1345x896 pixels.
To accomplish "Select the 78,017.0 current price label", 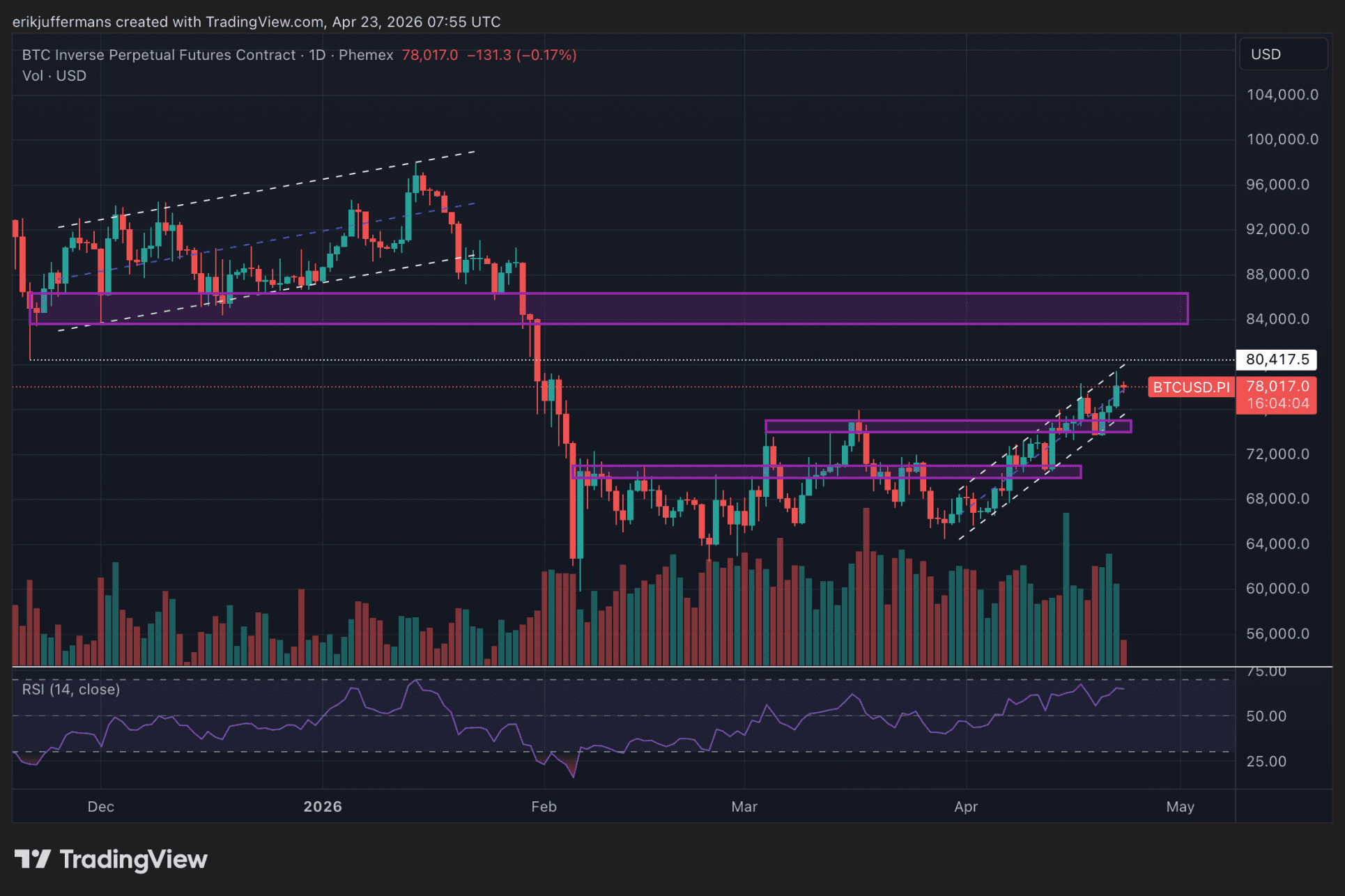I will (x=1277, y=386).
